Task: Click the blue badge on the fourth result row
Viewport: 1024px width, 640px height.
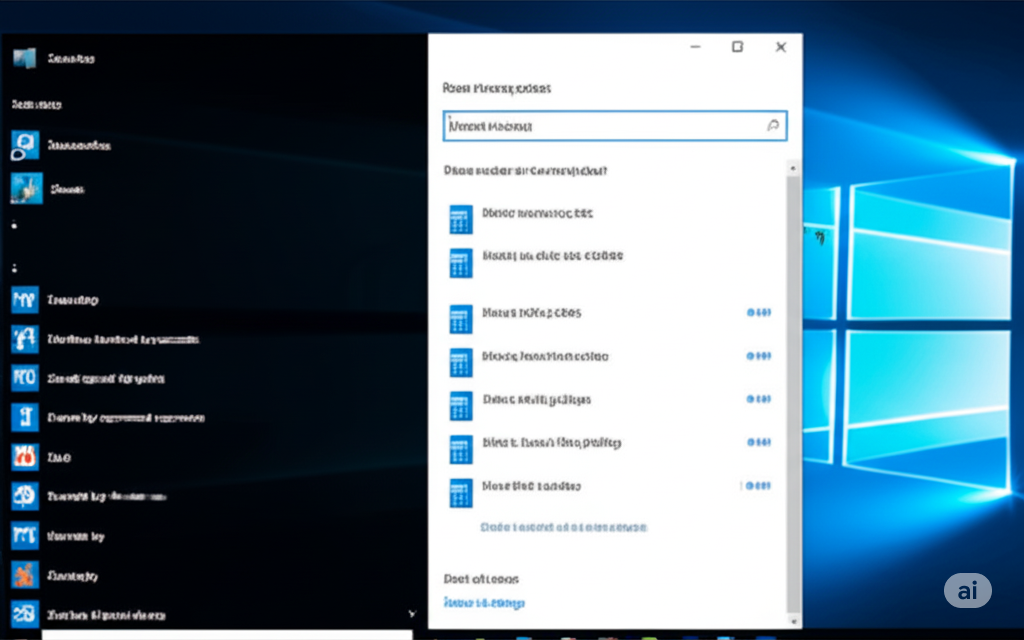Action: click(759, 356)
